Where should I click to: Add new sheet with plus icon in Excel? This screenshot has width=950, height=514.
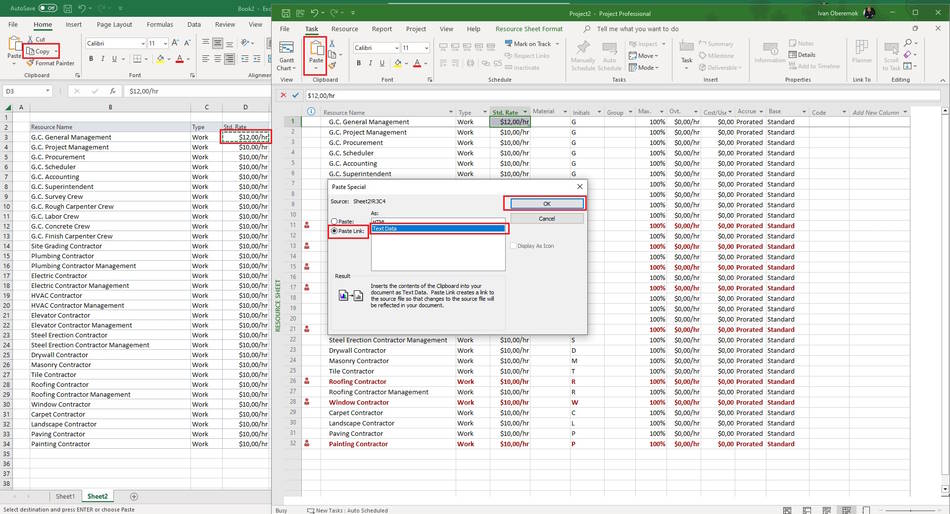[x=134, y=496]
